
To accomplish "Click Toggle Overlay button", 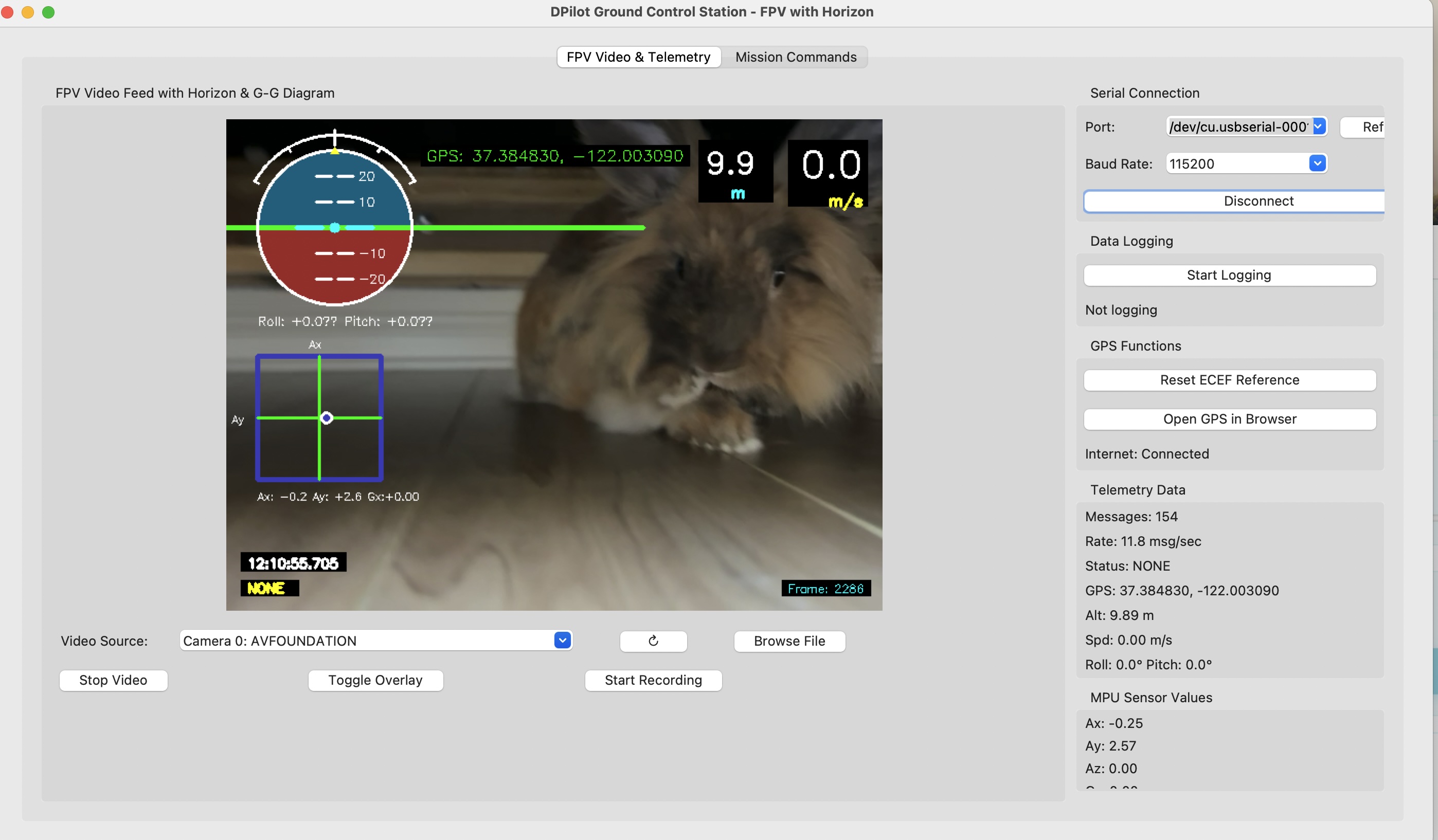I will pos(375,680).
